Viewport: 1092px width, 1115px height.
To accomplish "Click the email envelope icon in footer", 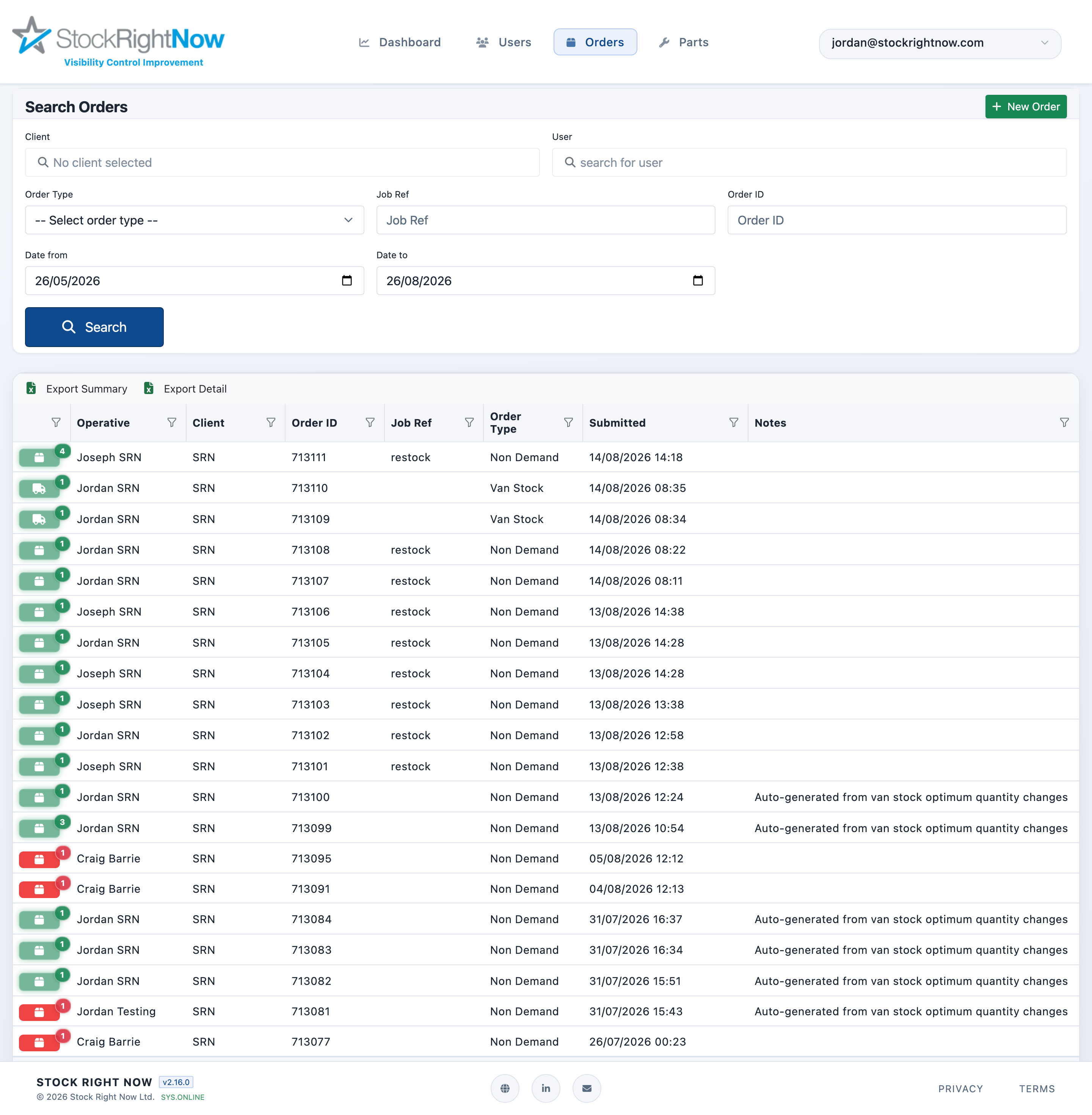I will (x=587, y=1088).
